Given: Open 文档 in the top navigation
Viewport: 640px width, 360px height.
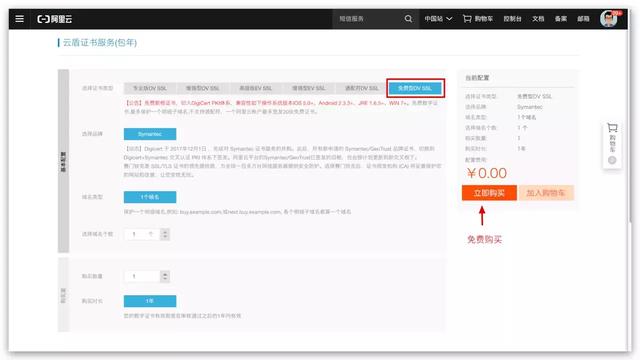Looking at the screenshot, I should tap(538, 19).
